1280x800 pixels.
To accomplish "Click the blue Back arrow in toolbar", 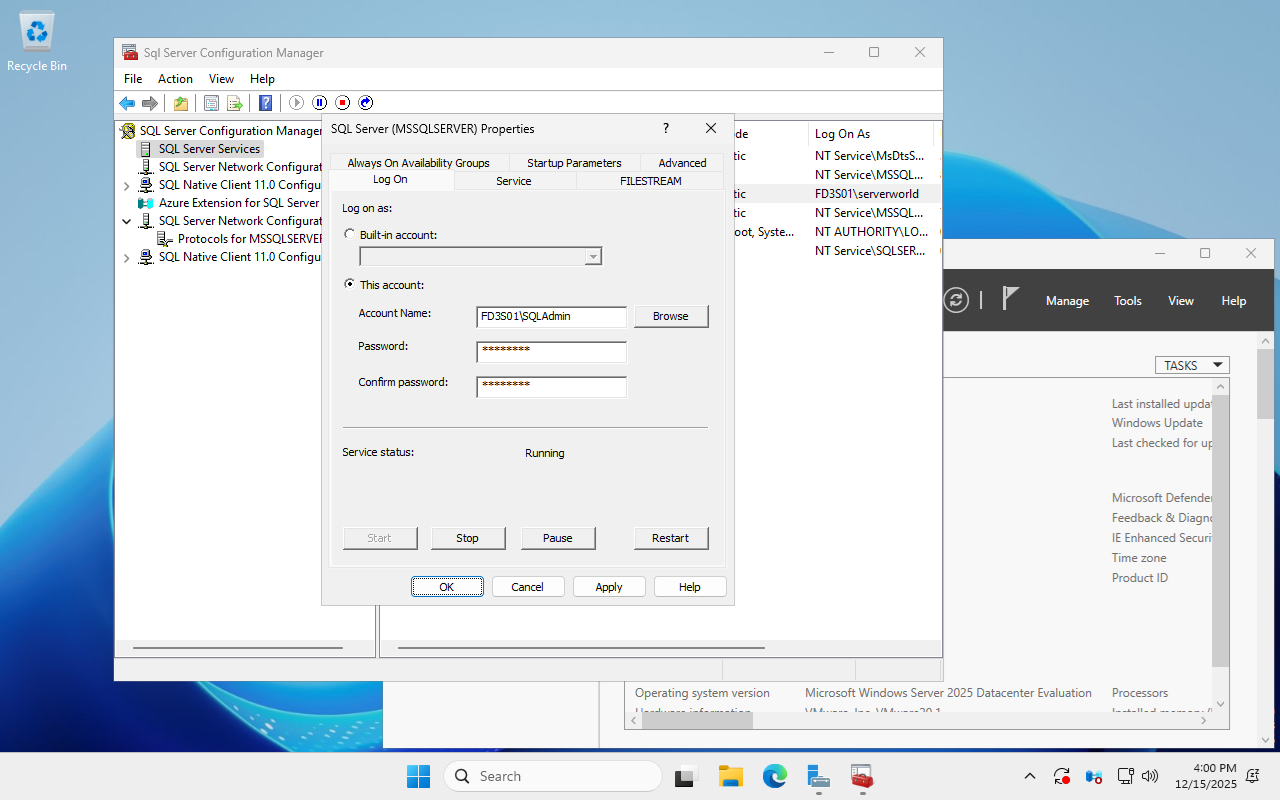I will (127, 103).
